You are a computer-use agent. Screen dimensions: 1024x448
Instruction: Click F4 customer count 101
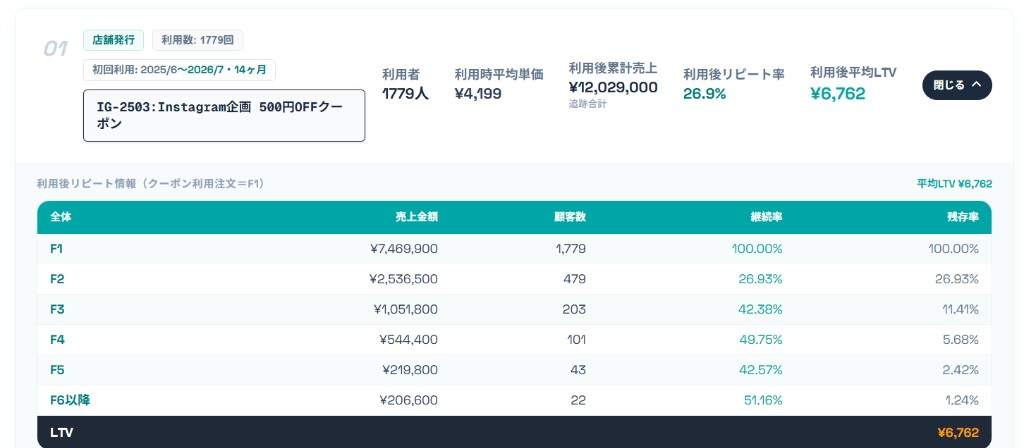pos(575,340)
